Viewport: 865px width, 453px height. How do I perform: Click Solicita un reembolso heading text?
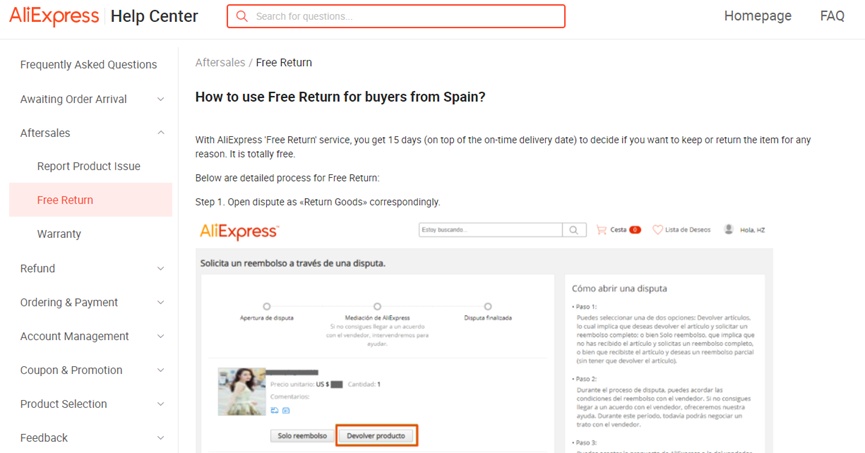[x=292, y=264]
